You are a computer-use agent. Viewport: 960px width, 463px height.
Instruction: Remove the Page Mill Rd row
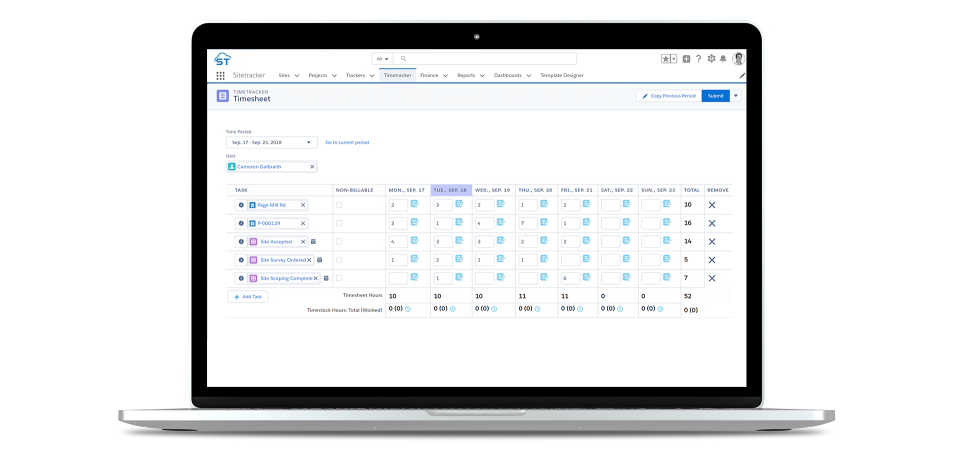[x=711, y=205]
